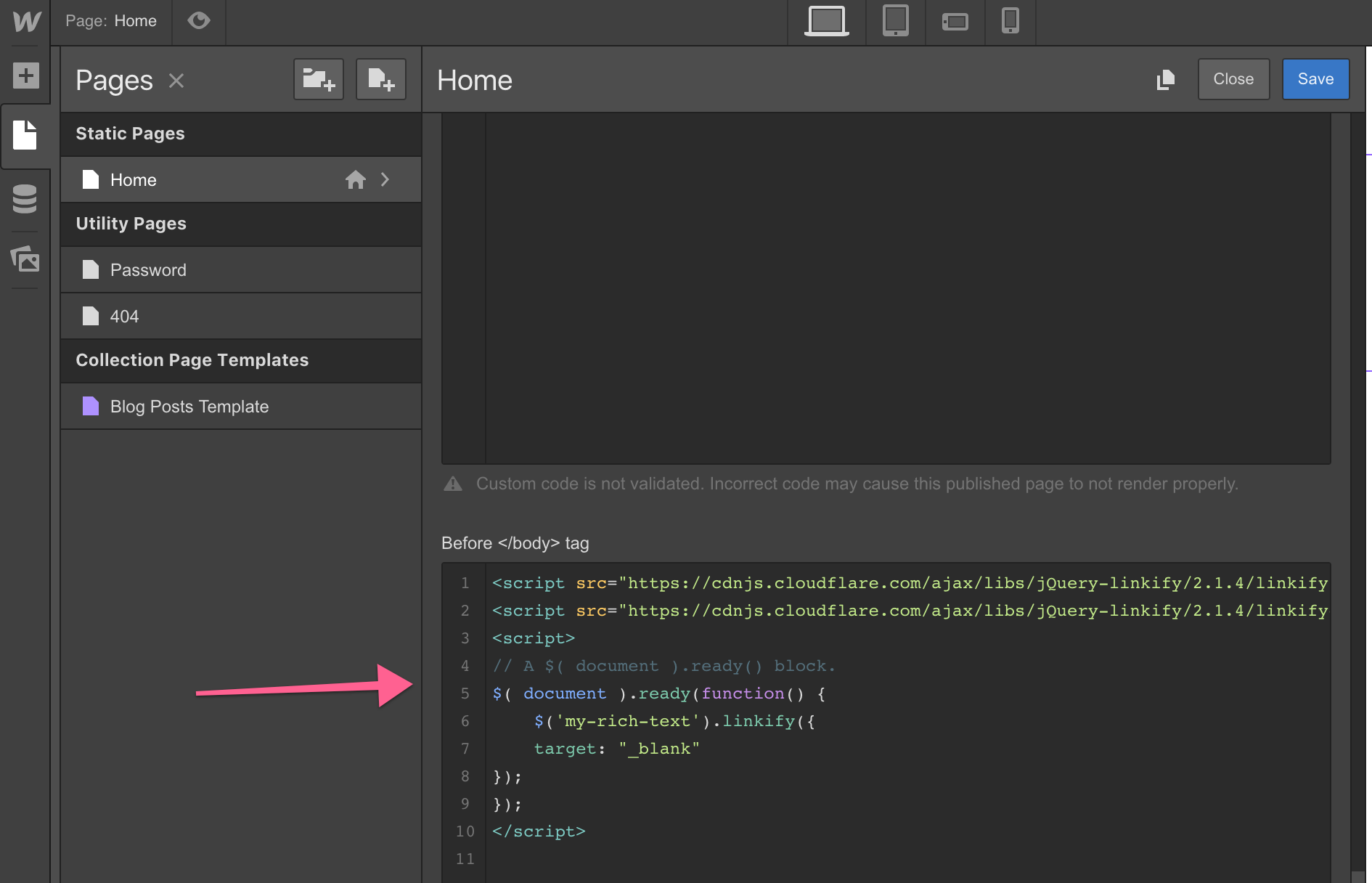Switch to desktop viewport
The height and width of the screenshot is (883, 1372).
[x=826, y=21]
